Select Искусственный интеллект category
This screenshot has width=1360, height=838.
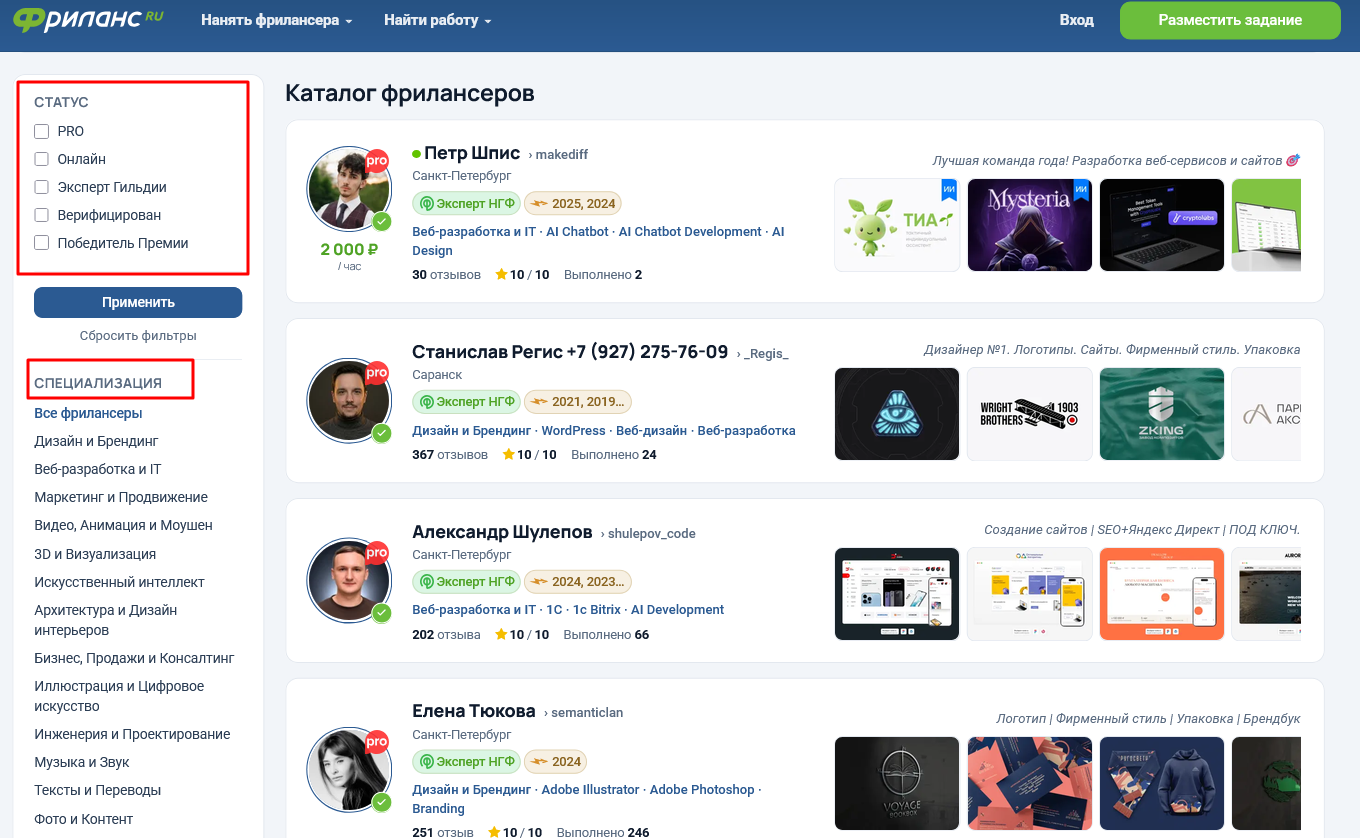119,582
